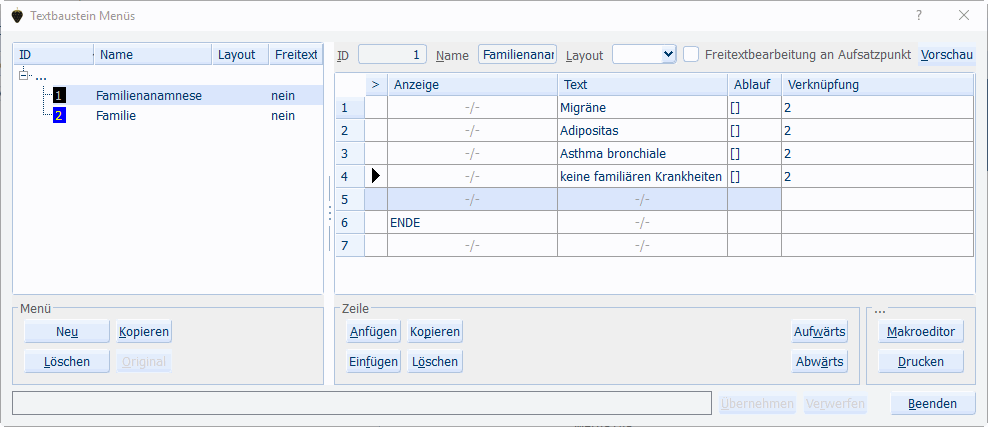Move the row down with Abwärts

click(819, 362)
